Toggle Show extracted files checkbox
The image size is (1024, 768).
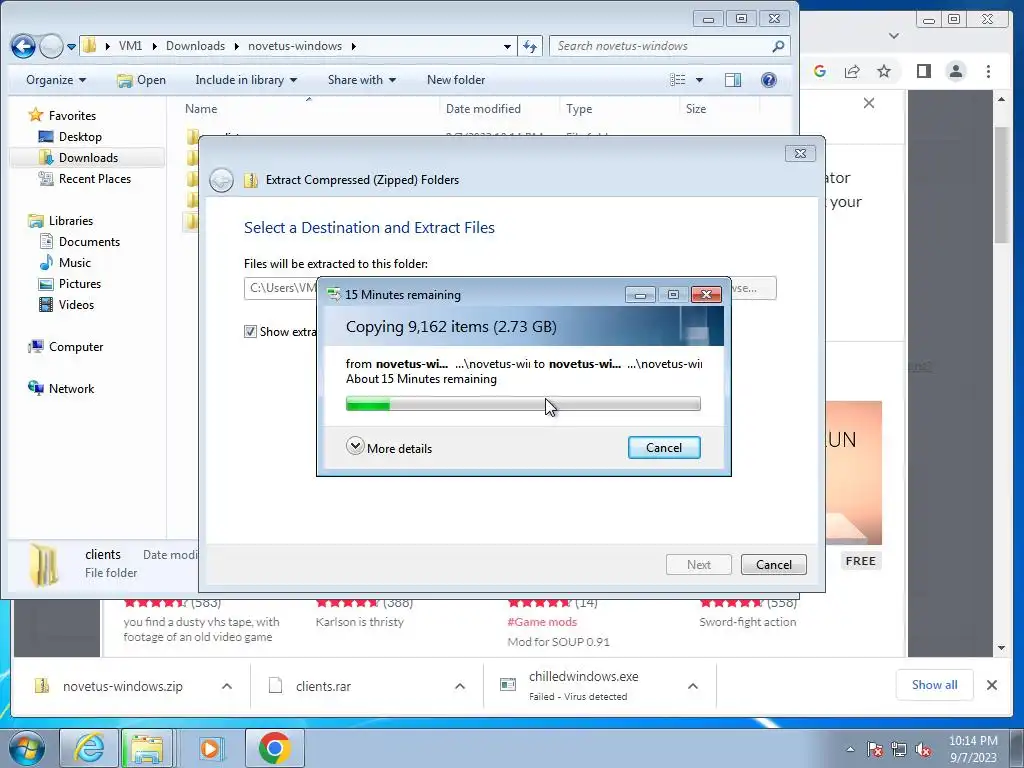pyautogui.click(x=250, y=331)
